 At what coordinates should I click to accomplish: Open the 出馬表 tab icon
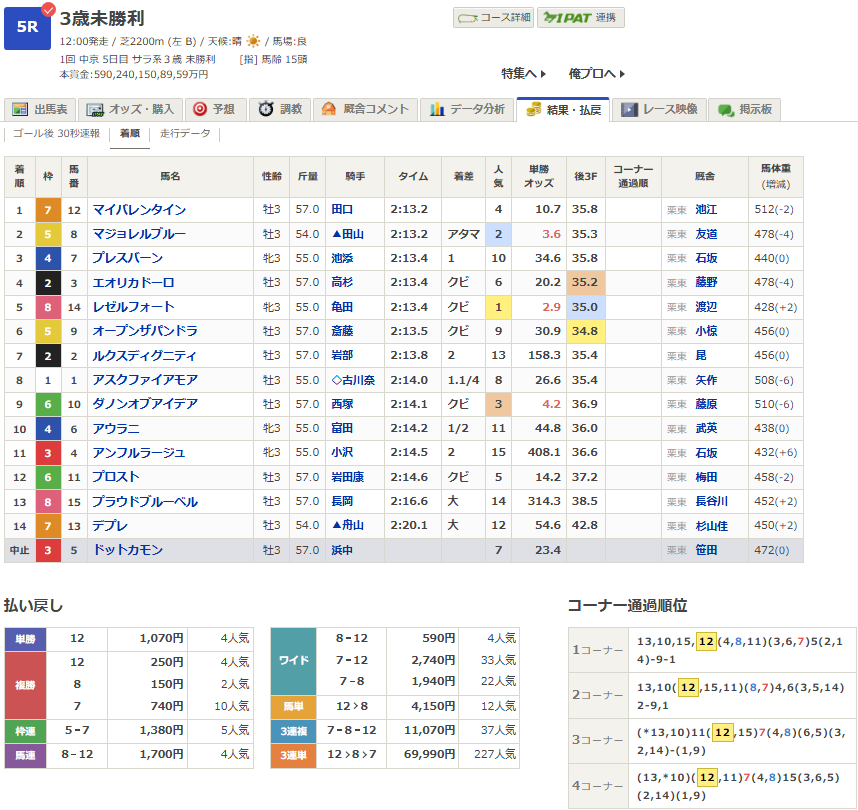(x=19, y=110)
